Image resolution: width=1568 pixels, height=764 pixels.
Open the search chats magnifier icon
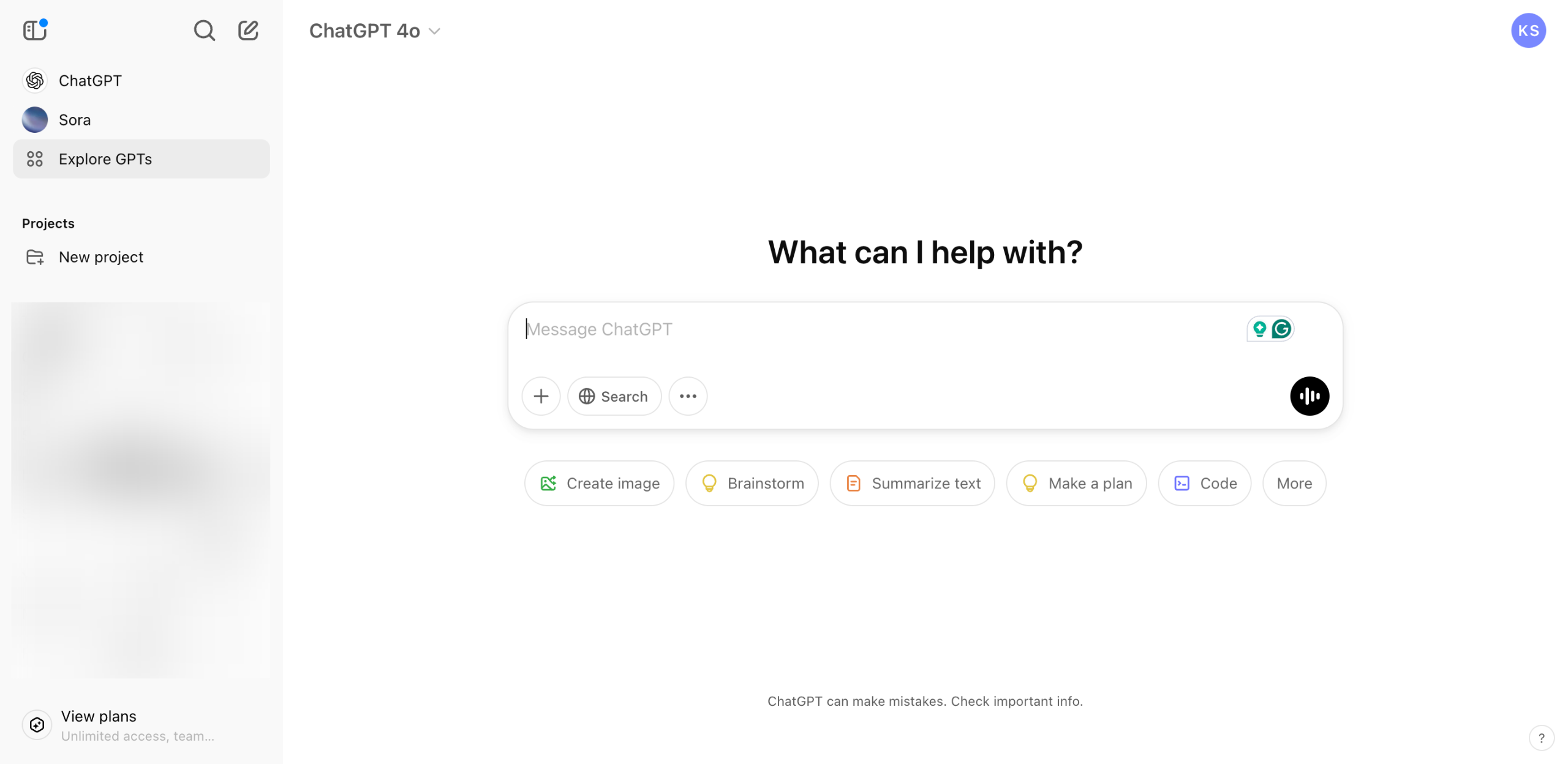204,30
